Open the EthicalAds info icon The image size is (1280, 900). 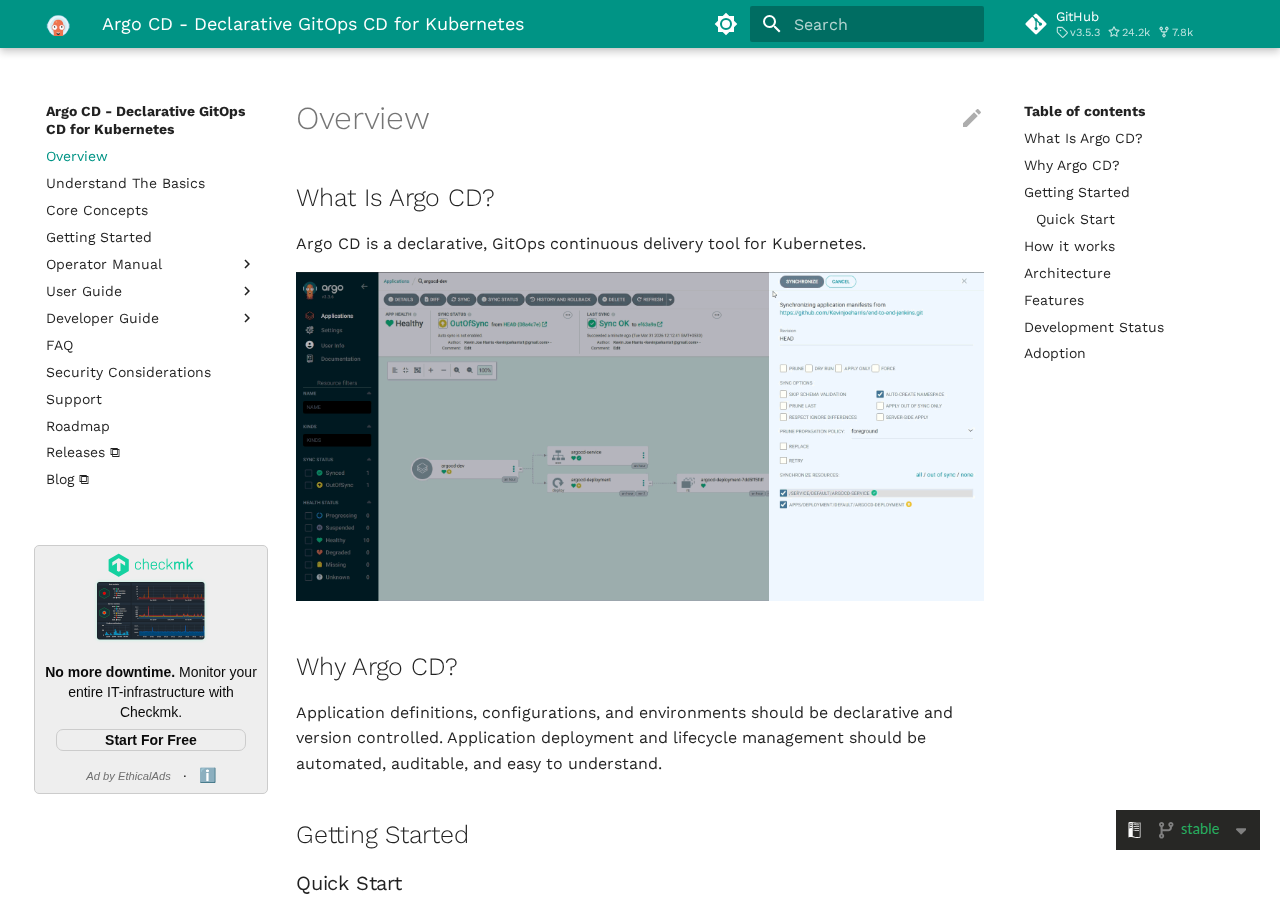coord(207,775)
